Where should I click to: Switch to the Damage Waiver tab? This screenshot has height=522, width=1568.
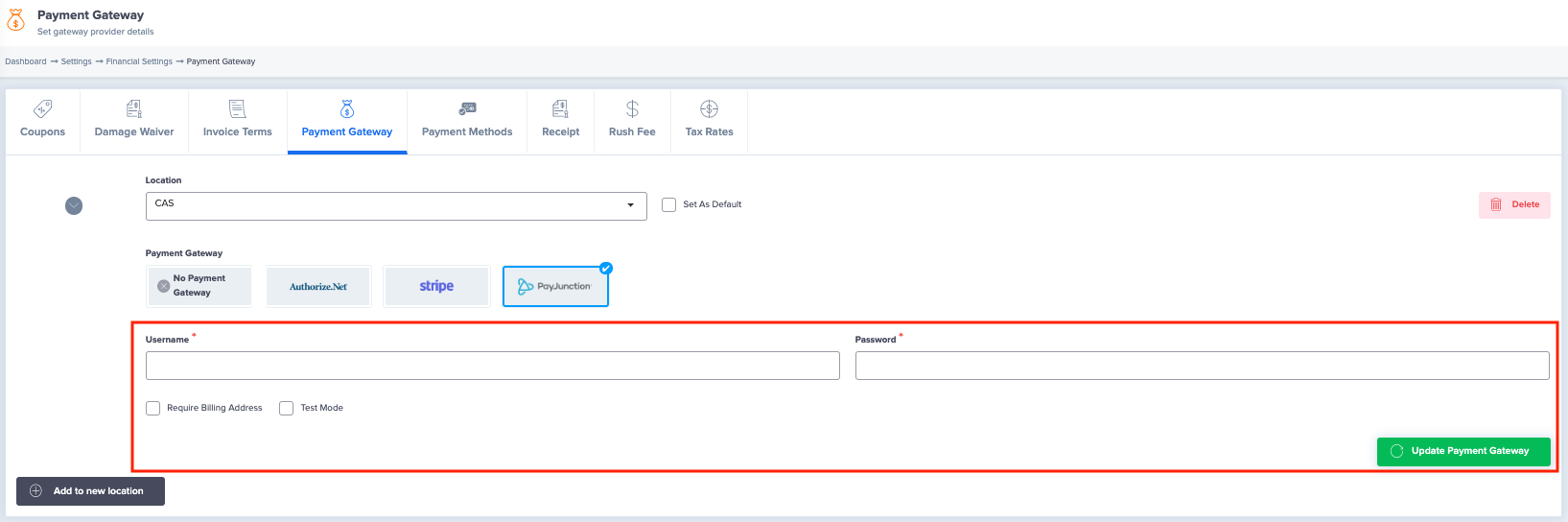134,121
